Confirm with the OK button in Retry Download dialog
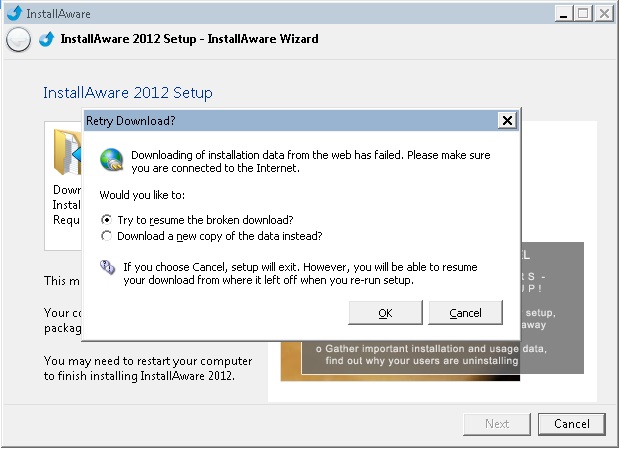Image resolution: width=619 pixels, height=449 pixels. (x=385, y=313)
